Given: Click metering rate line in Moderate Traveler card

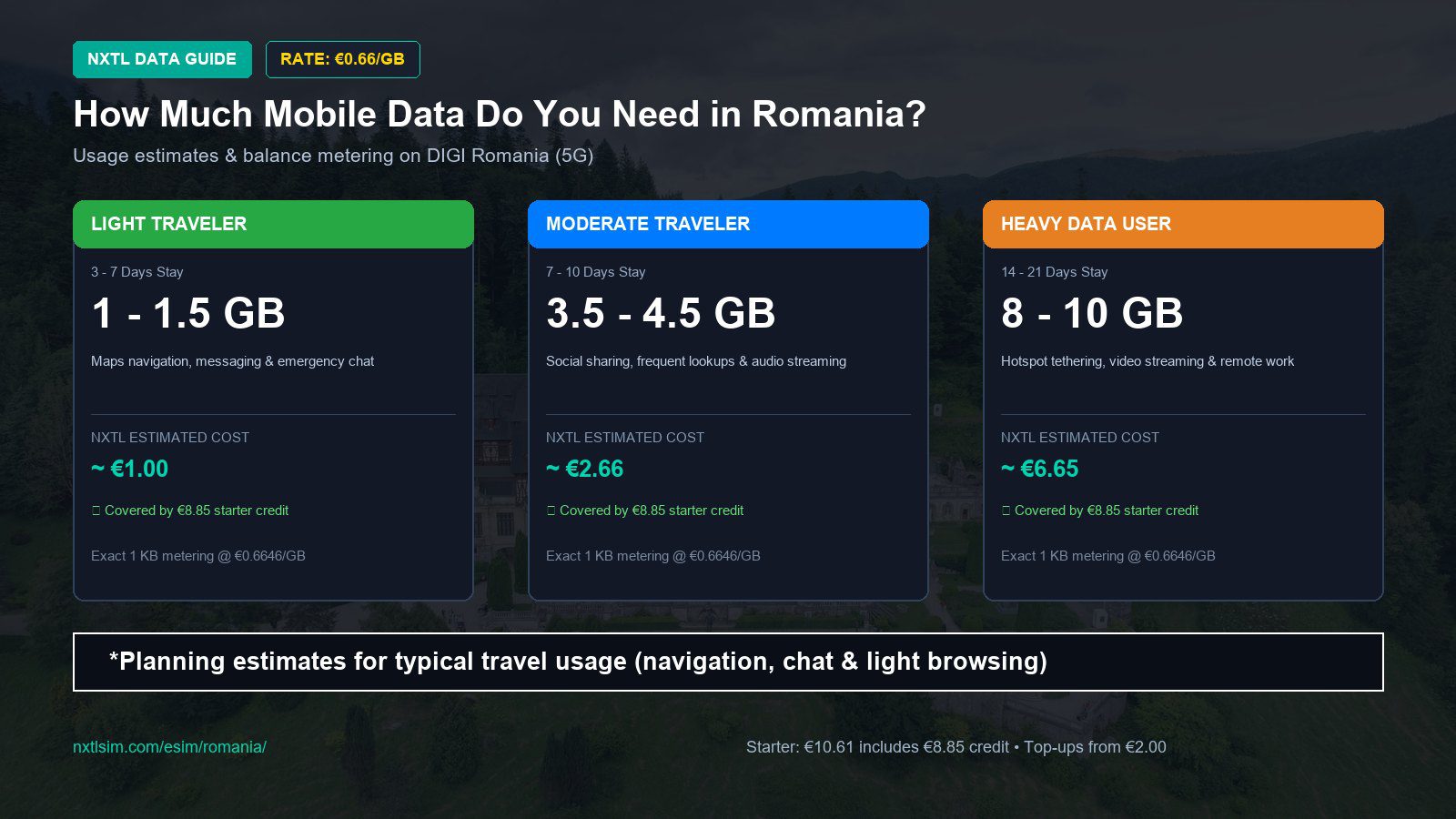Looking at the screenshot, I should pos(653,556).
